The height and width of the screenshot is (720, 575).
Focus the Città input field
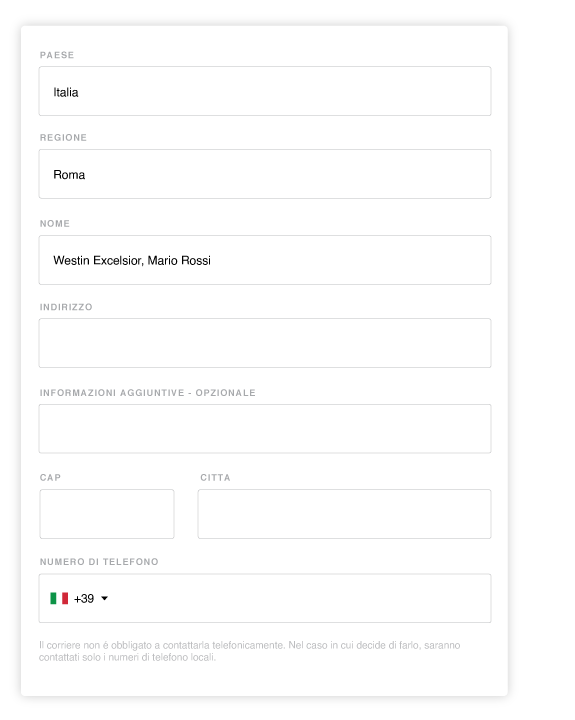pos(344,514)
